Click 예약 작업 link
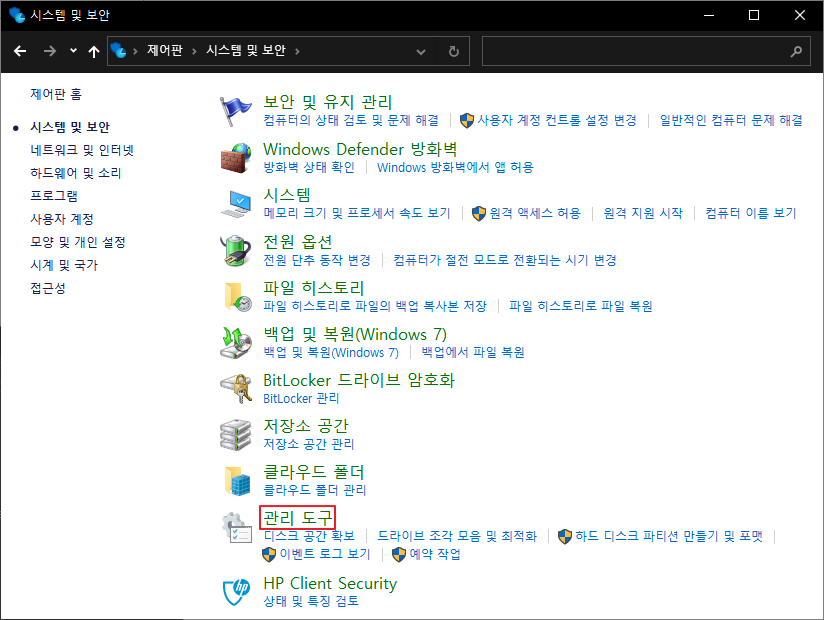The width and height of the screenshot is (824, 620). [x=435, y=554]
